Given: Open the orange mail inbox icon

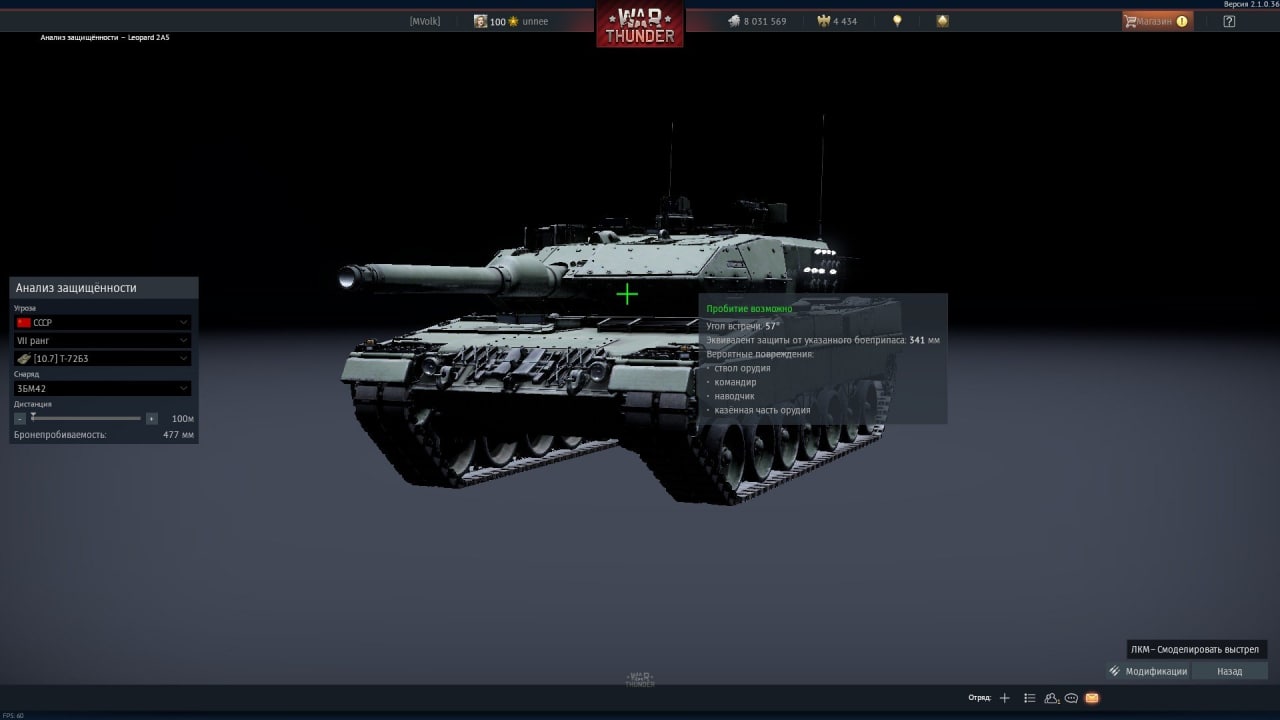Looking at the screenshot, I should tap(1092, 698).
